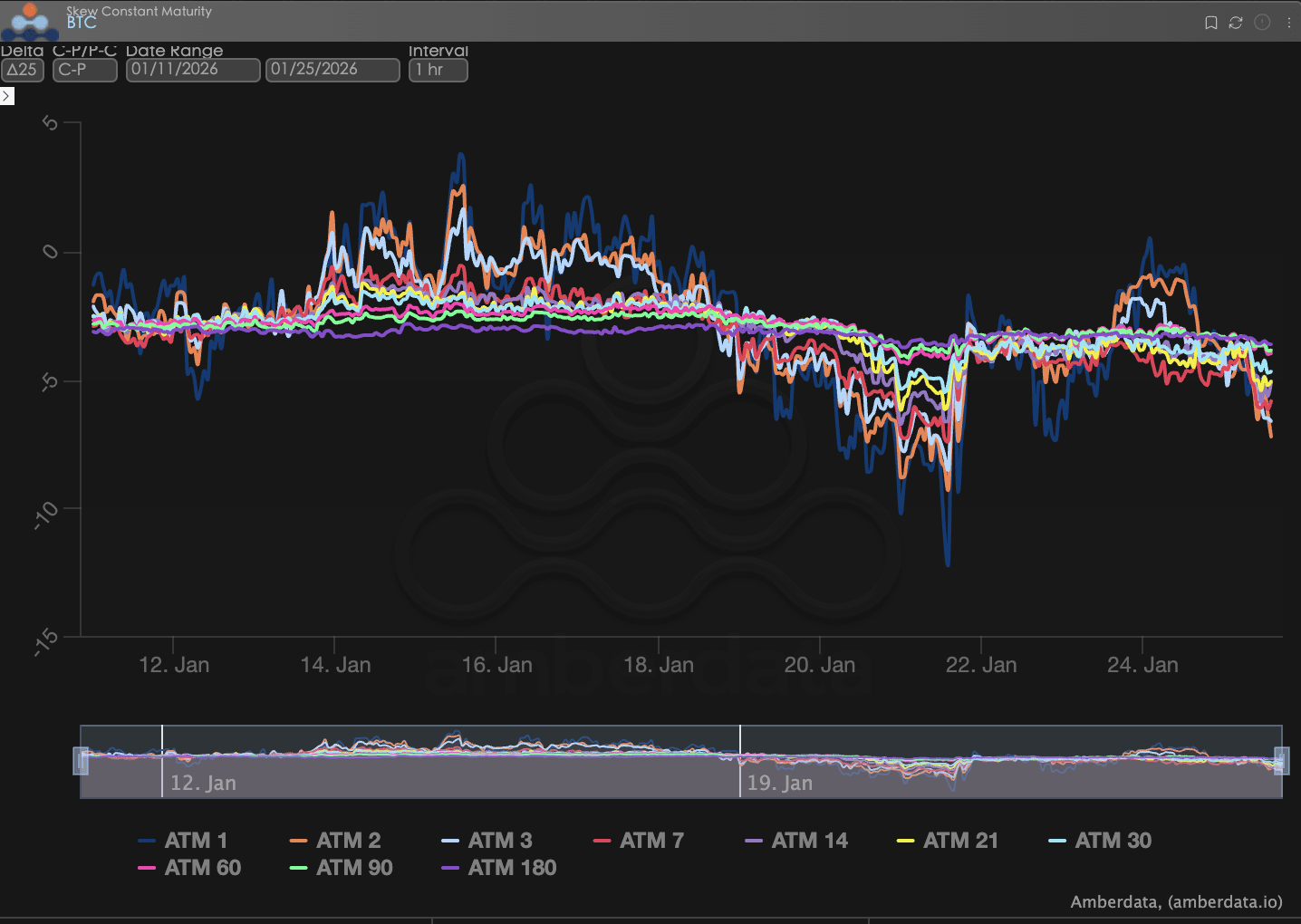Click the circular info icon in header
The height and width of the screenshot is (924, 1301).
1262,23
